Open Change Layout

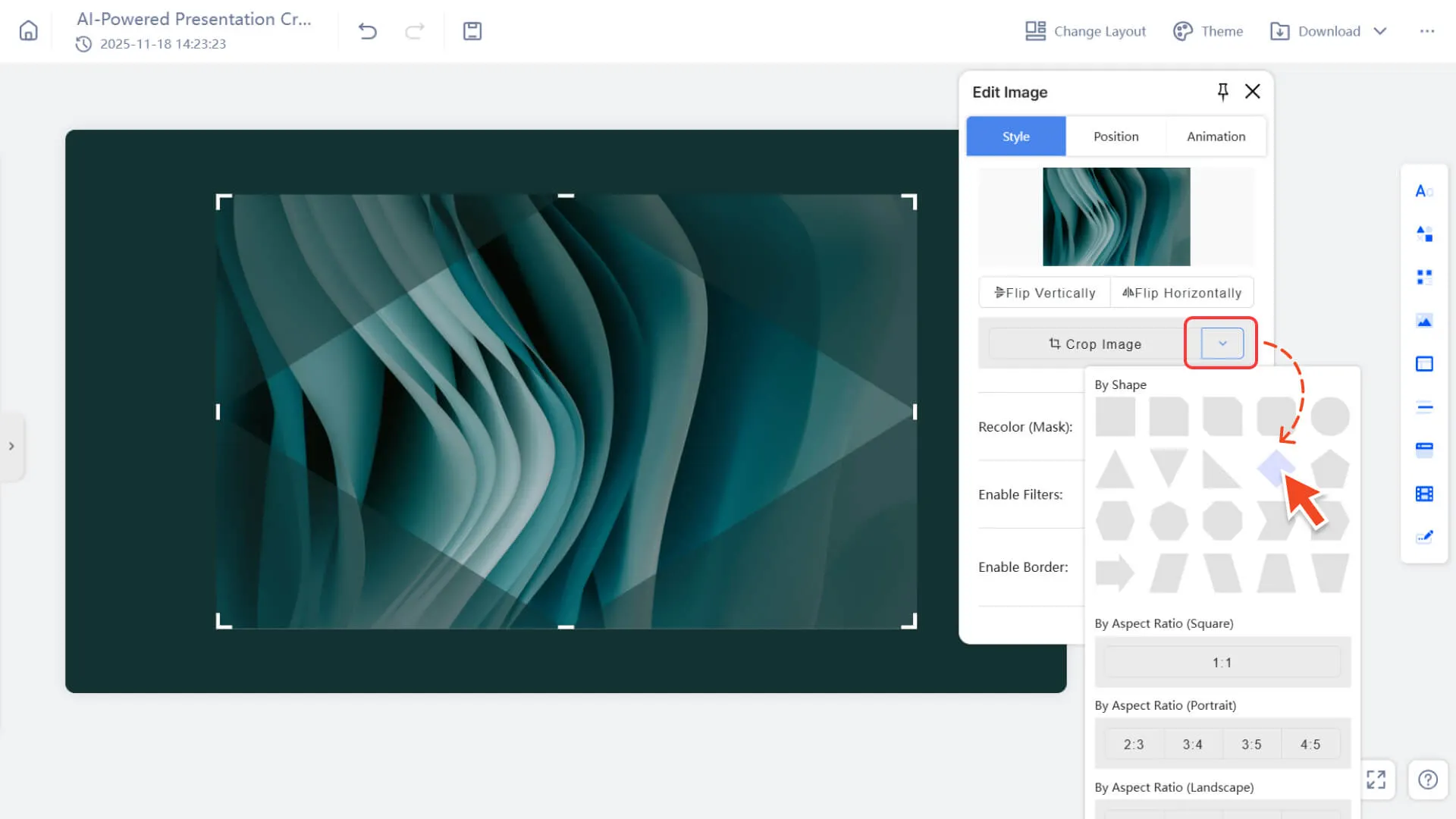coord(1085,31)
